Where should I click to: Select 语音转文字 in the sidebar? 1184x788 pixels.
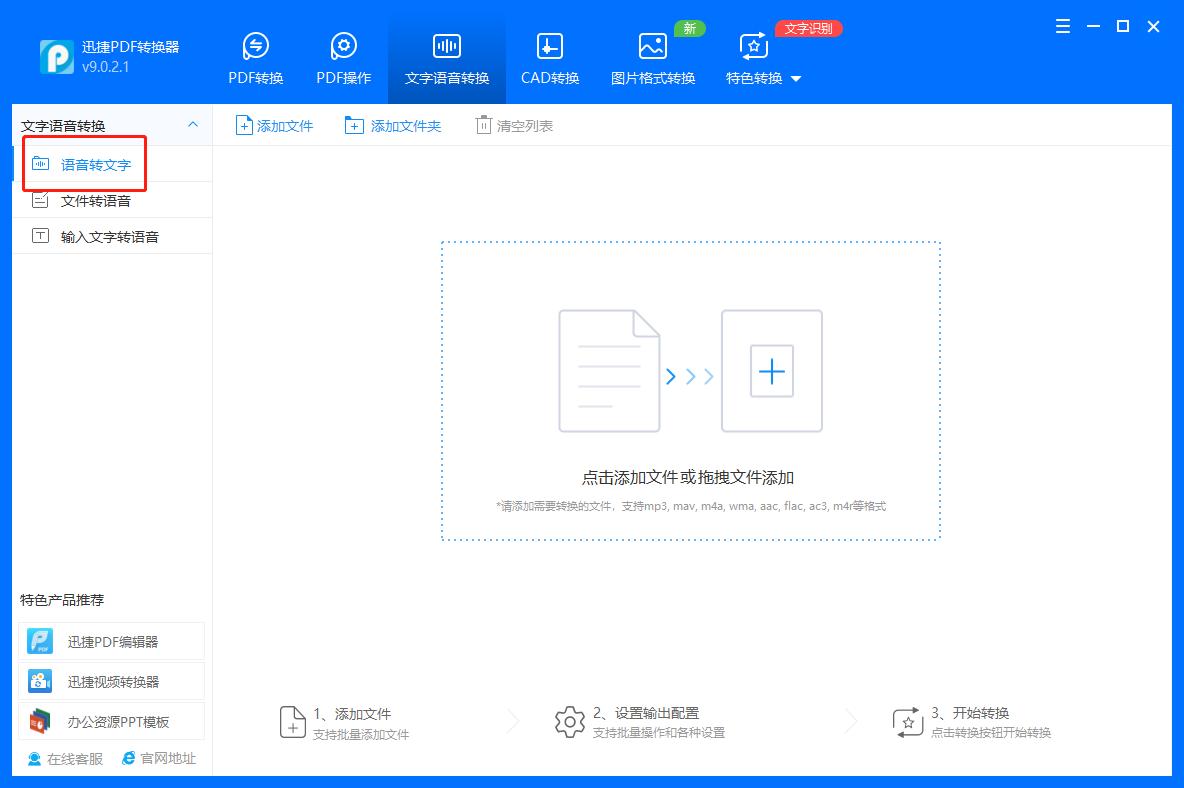click(113, 164)
